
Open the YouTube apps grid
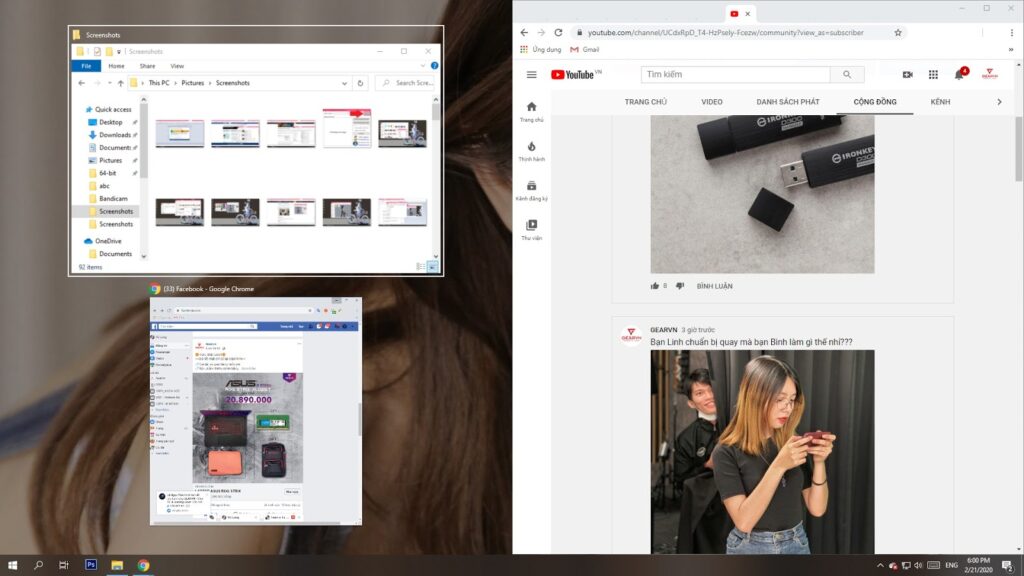(x=933, y=74)
